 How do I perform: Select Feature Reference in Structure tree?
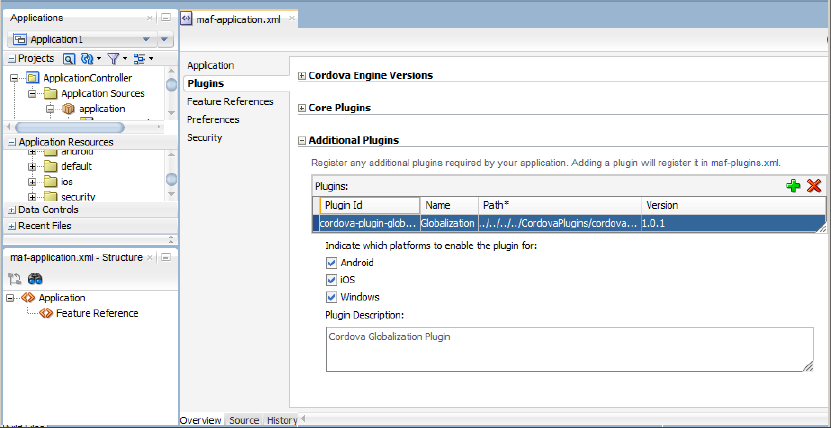point(97,314)
